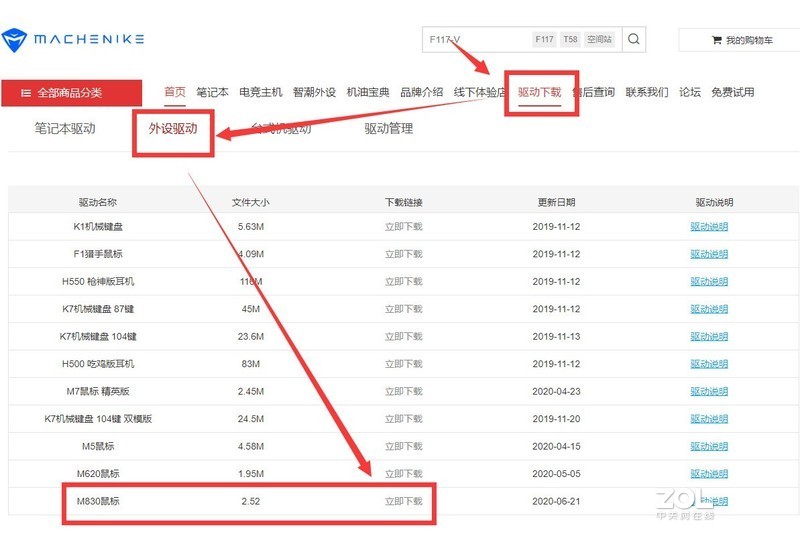This screenshot has height=542, width=800.
Task: Open 笔记本 navigation item
Action: click(x=212, y=92)
